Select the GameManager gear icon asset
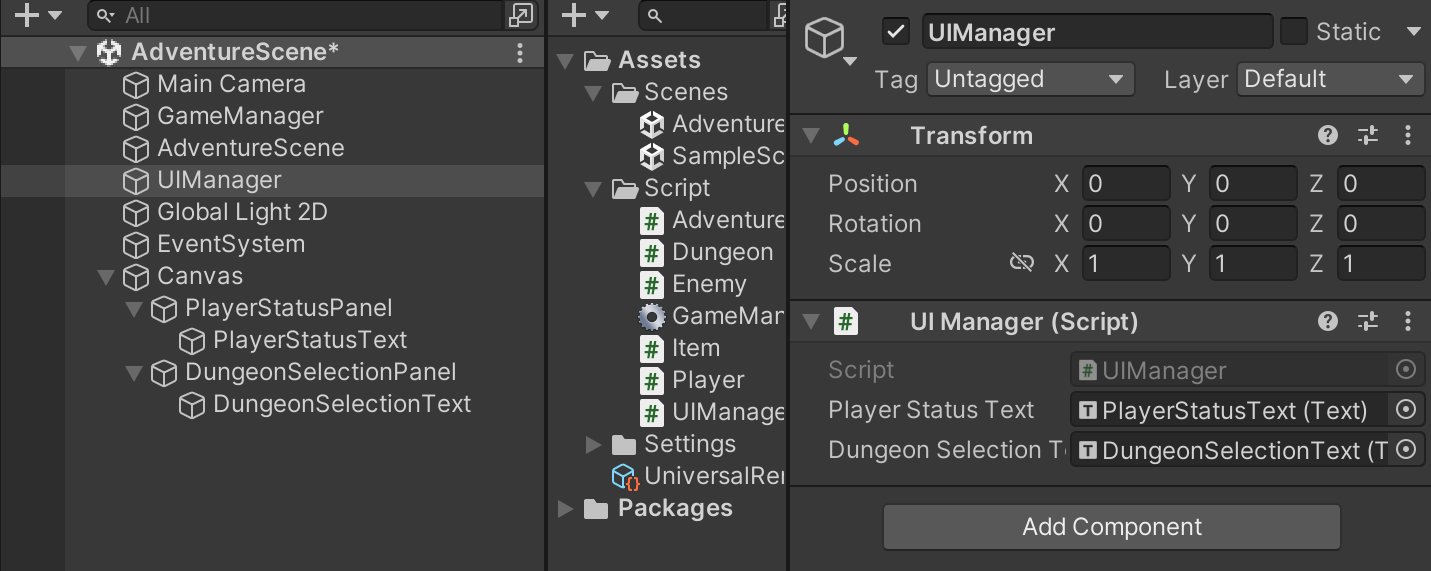Viewport: 1431px width, 571px height. coord(652,317)
